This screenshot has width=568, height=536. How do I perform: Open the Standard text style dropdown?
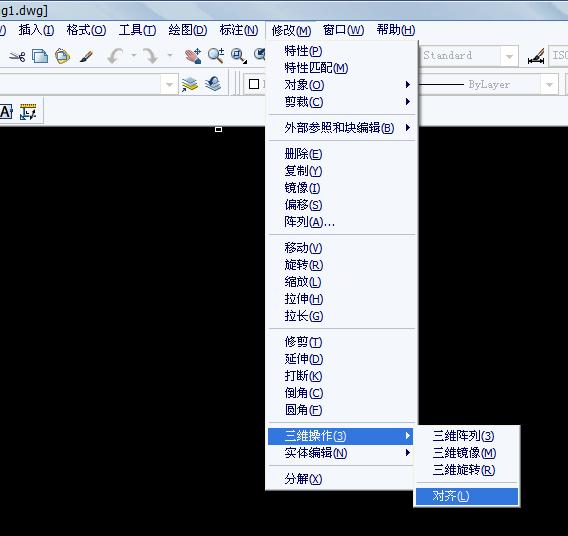[509, 56]
